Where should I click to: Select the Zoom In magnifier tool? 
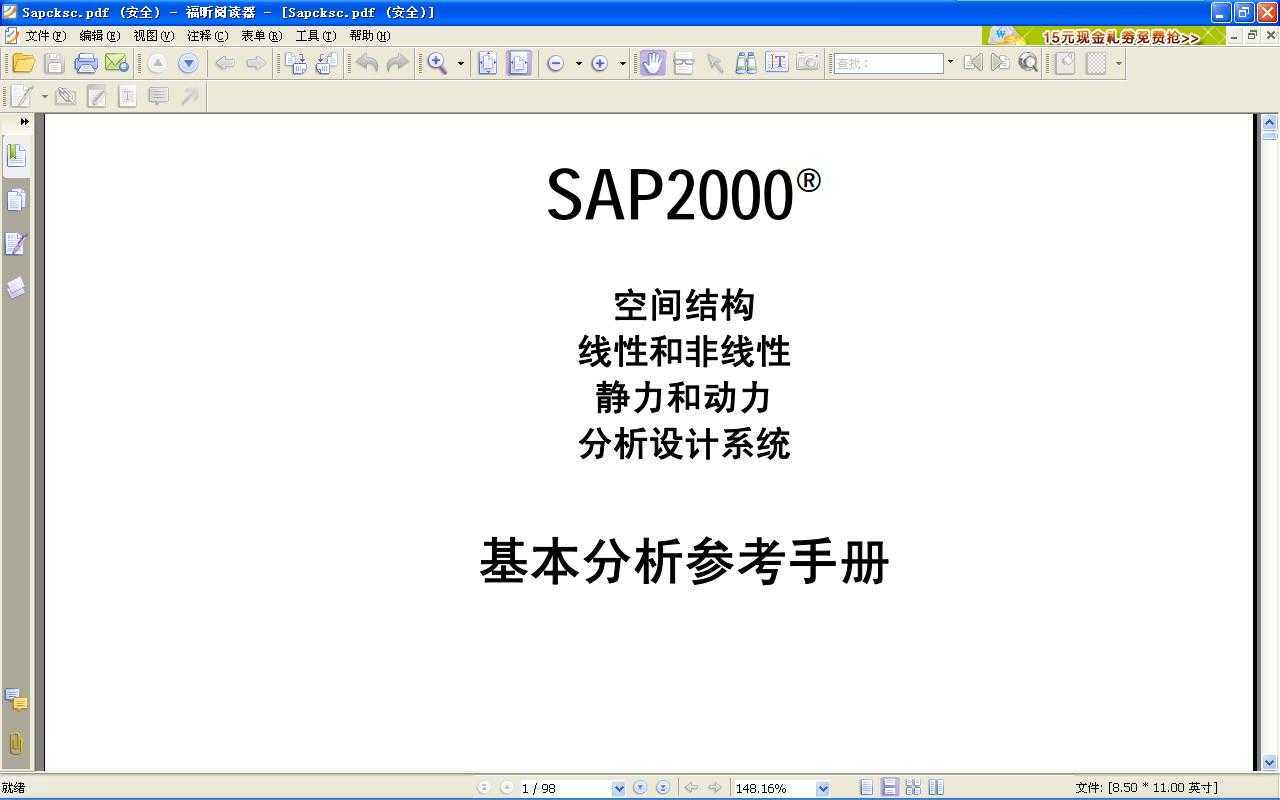pos(438,63)
